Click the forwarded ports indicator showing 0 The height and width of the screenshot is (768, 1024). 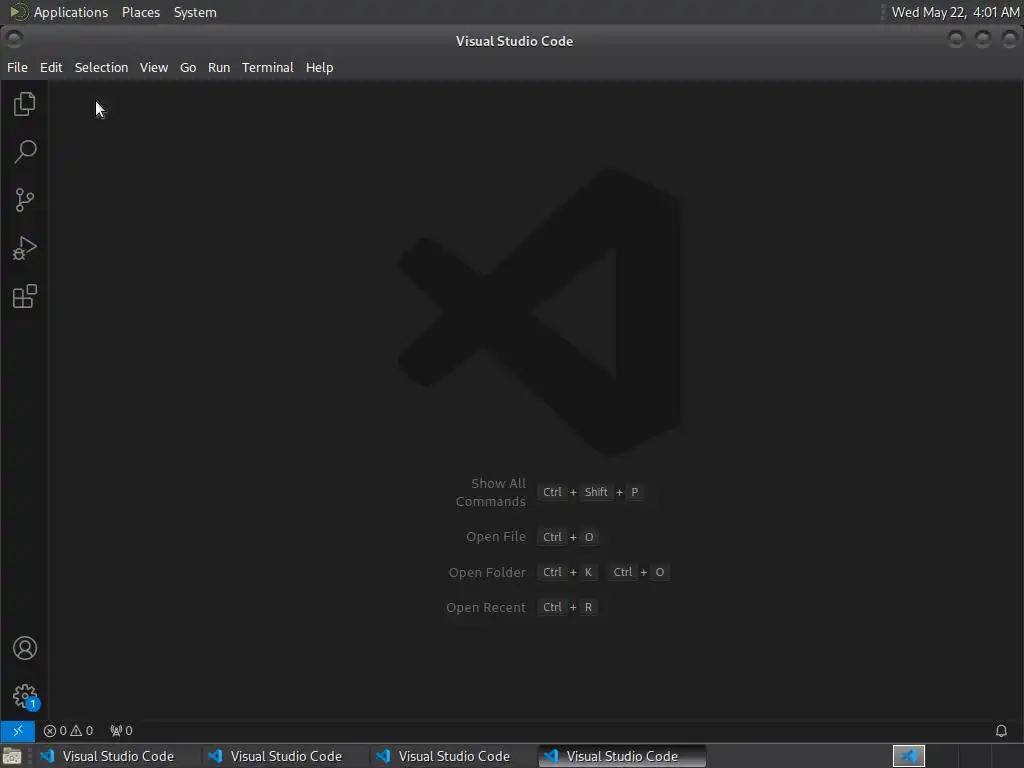121,731
